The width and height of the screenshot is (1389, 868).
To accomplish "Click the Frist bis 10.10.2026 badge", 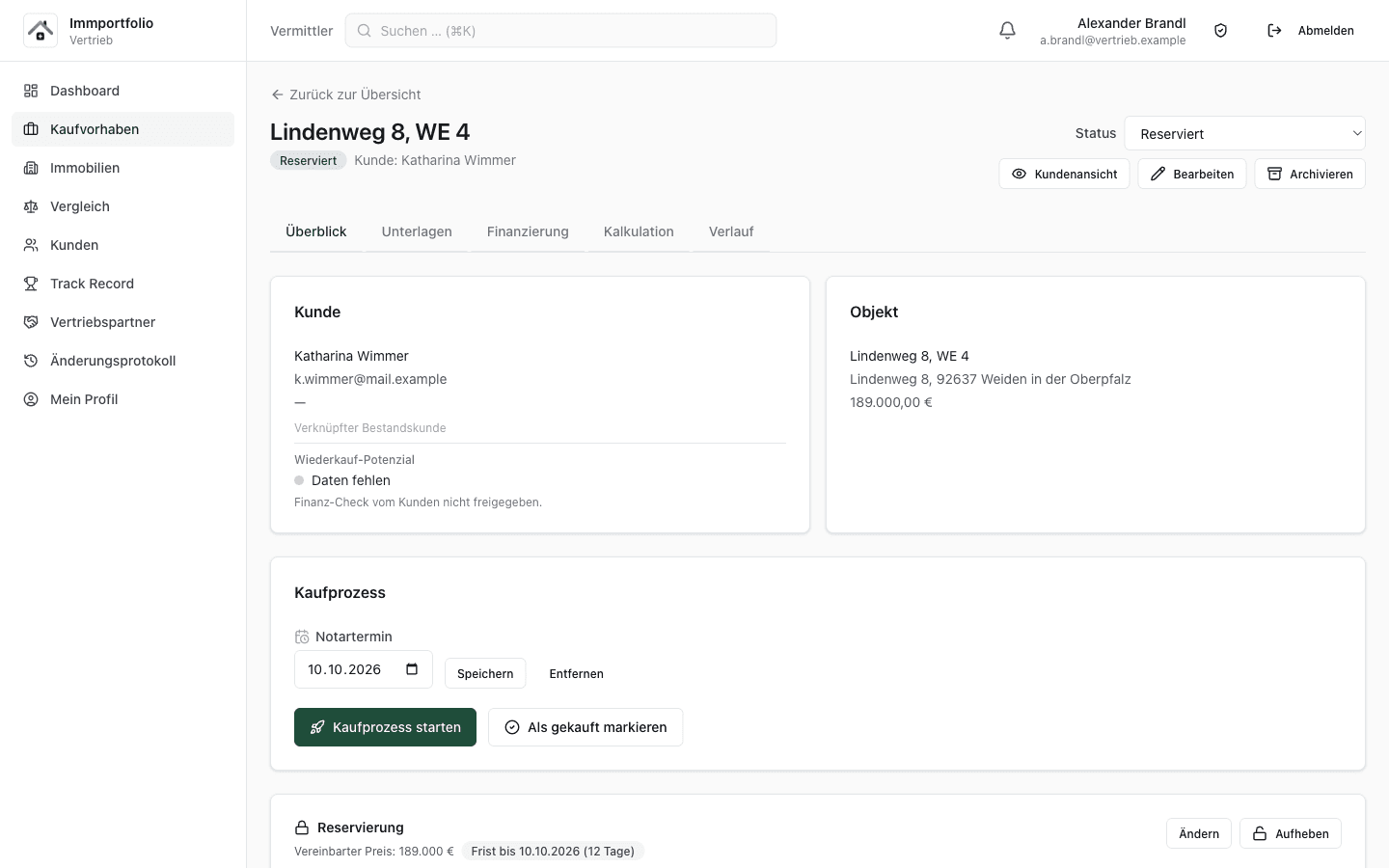I will click(553, 851).
